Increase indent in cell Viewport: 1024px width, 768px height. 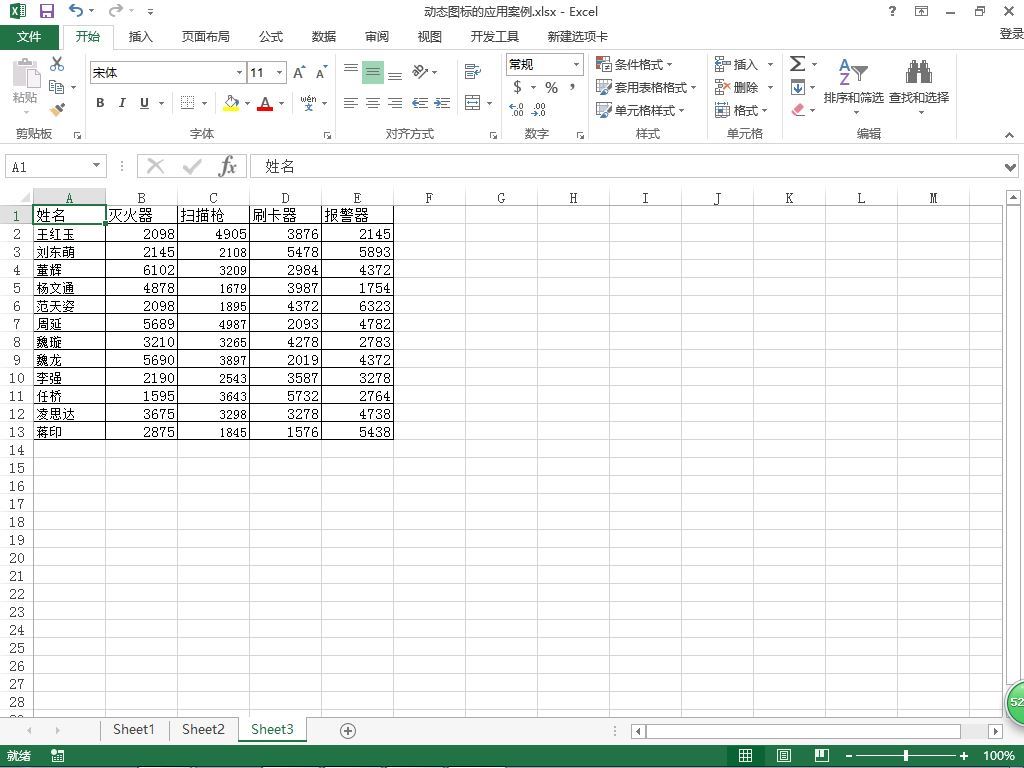pos(442,103)
